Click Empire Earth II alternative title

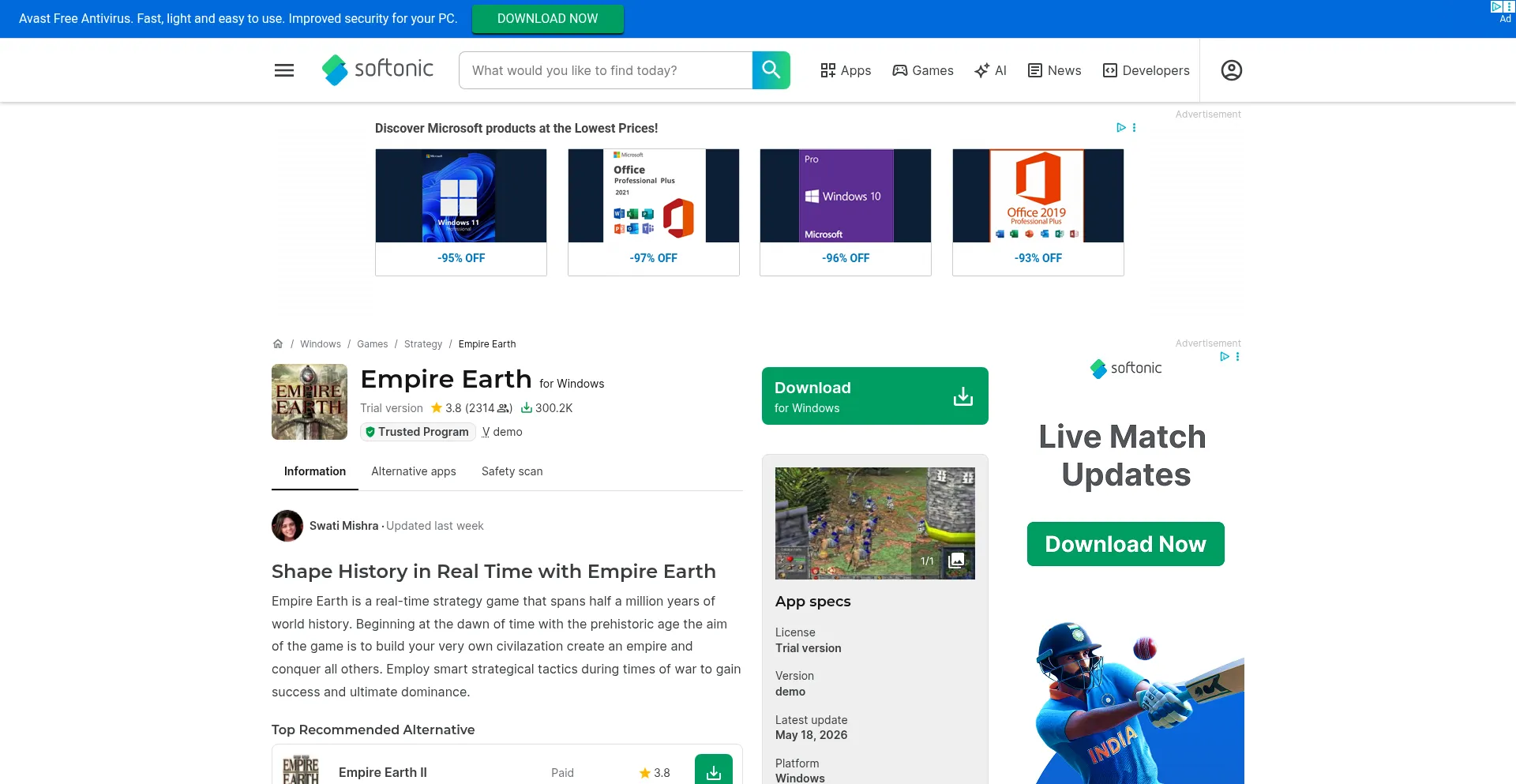383,772
